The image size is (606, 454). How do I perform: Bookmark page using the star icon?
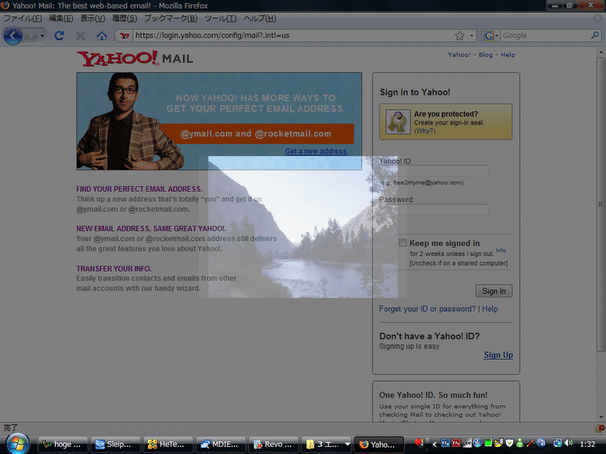point(458,36)
